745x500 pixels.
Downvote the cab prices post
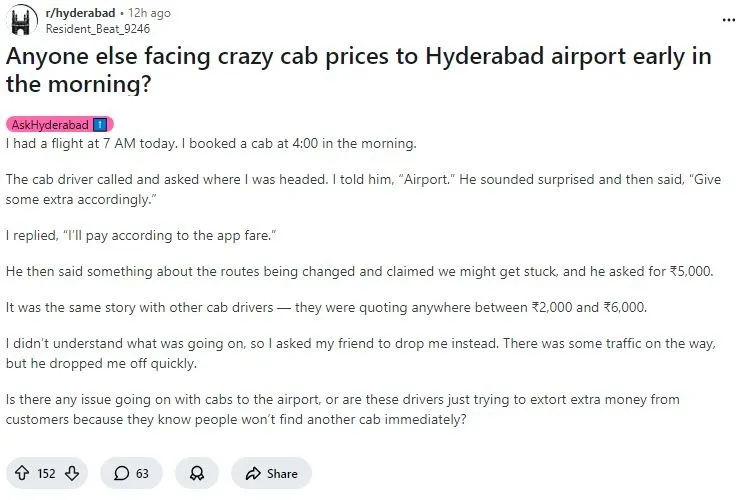point(71,473)
